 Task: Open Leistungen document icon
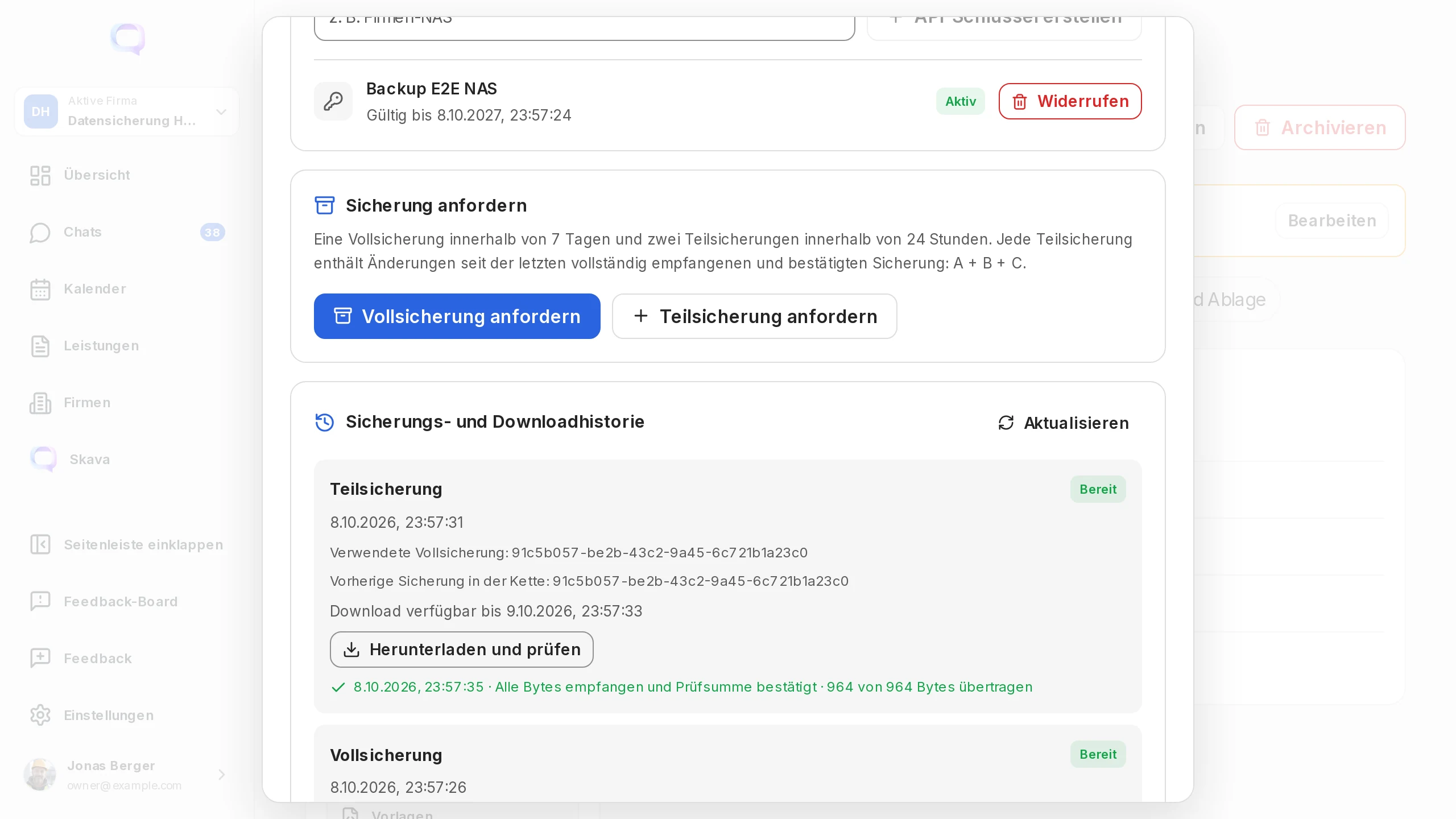[40, 346]
